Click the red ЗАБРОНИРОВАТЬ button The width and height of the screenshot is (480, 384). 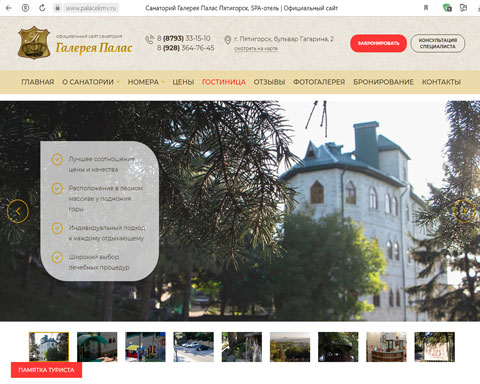378,43
